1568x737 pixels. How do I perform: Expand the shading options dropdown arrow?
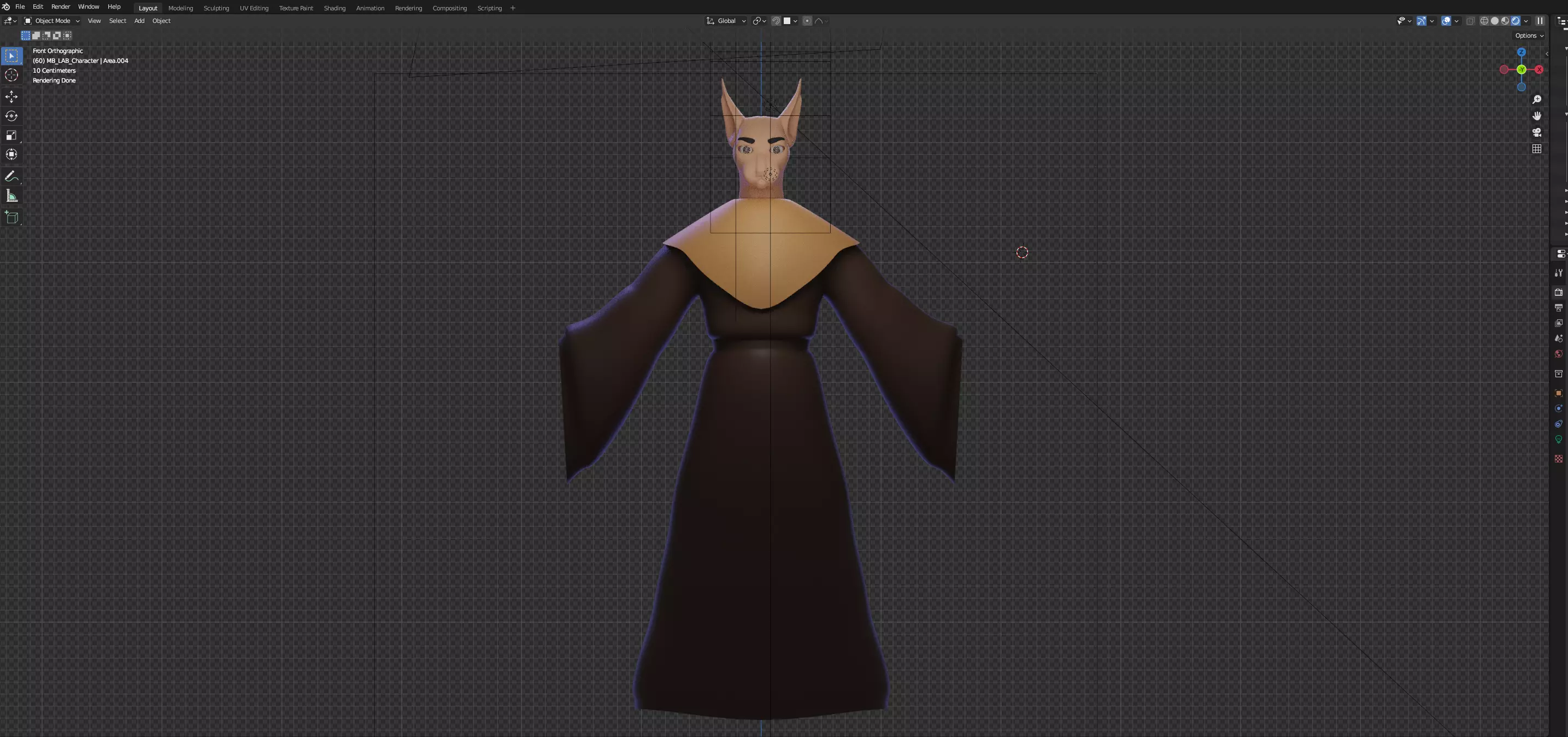click(x=1526, y=21)
